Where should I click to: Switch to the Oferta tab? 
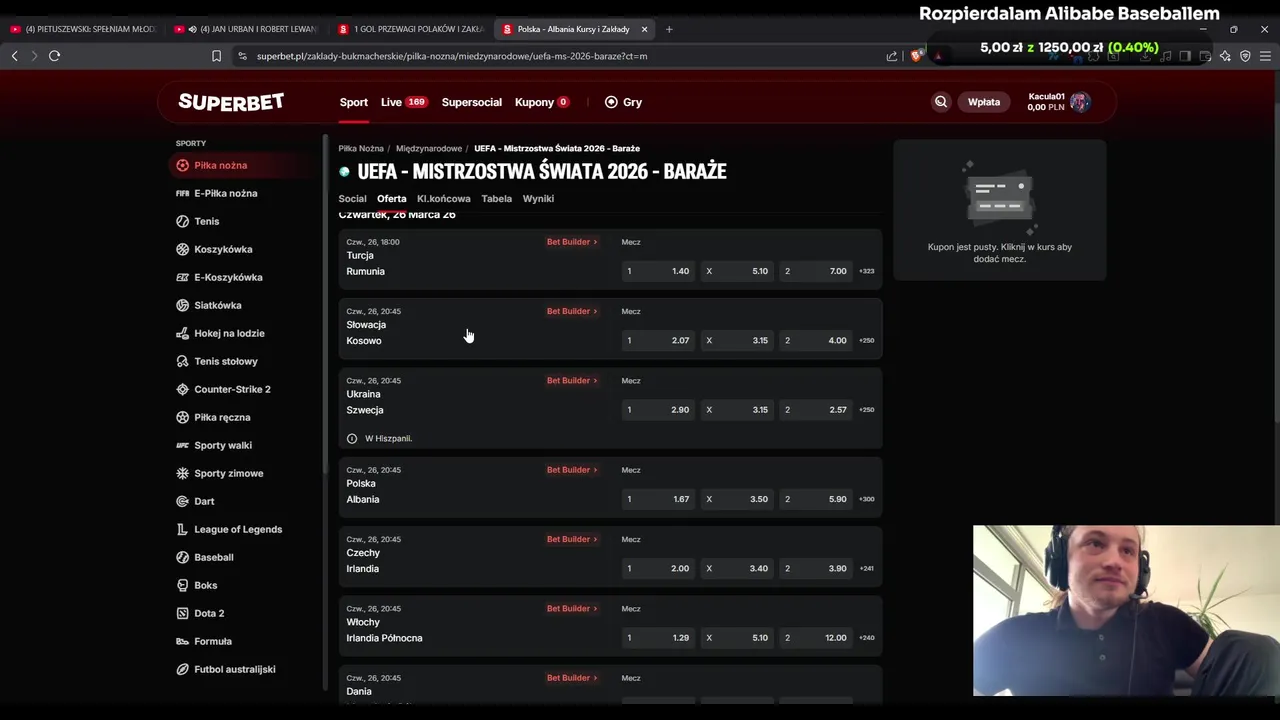click(391, 198)
